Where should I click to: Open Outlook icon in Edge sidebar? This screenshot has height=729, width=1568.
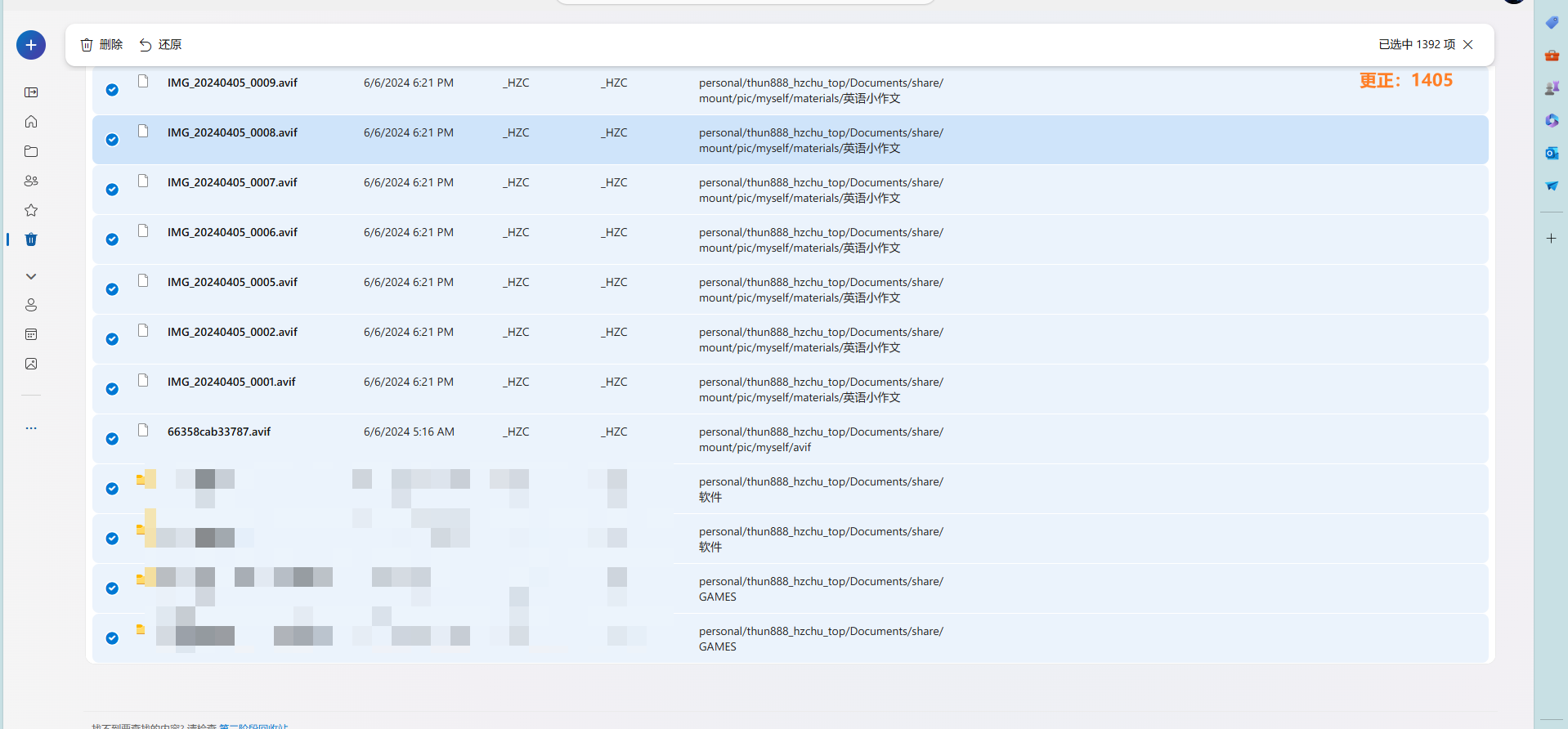1552,153
